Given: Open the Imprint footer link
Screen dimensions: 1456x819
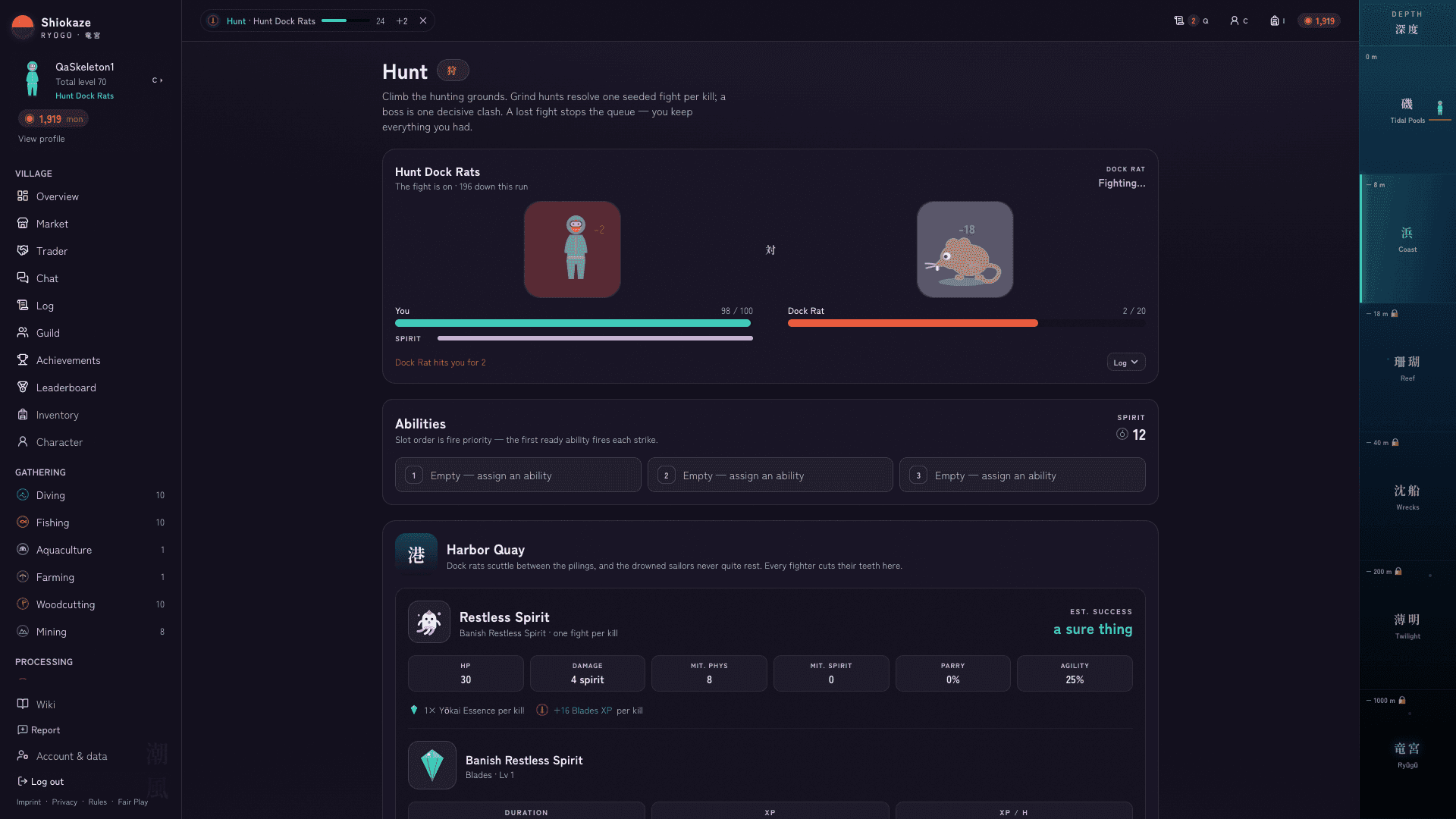Looking at the screenshot, I should [x=29, y=802].
